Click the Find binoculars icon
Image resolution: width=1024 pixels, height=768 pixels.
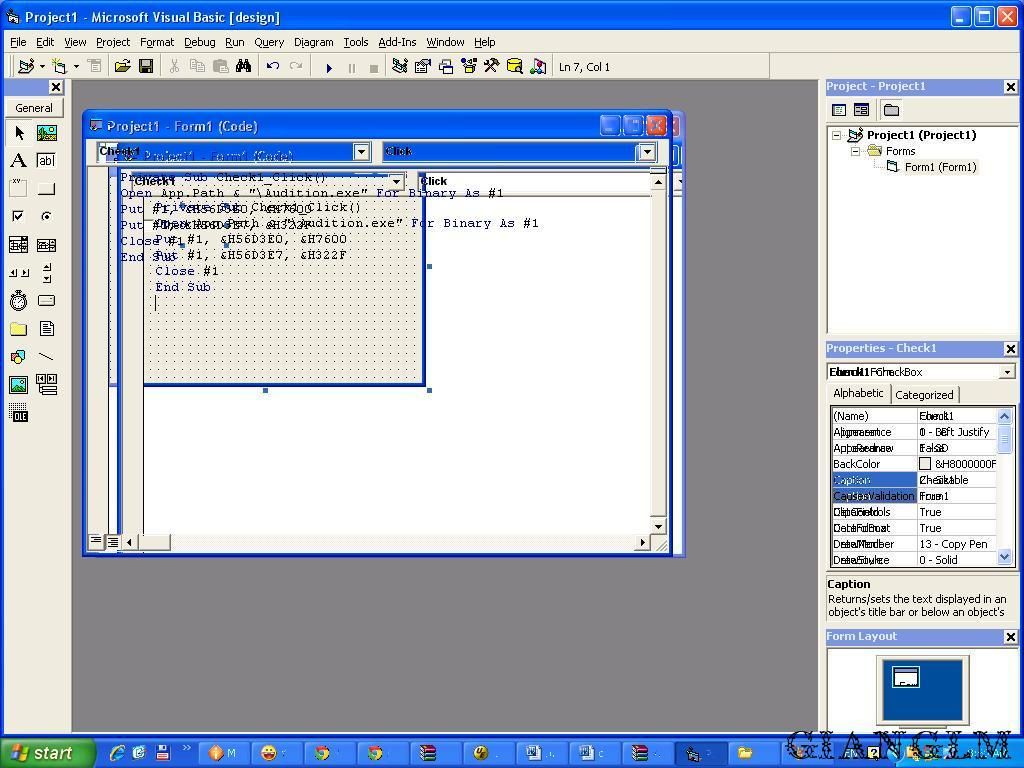click(243, 67)
